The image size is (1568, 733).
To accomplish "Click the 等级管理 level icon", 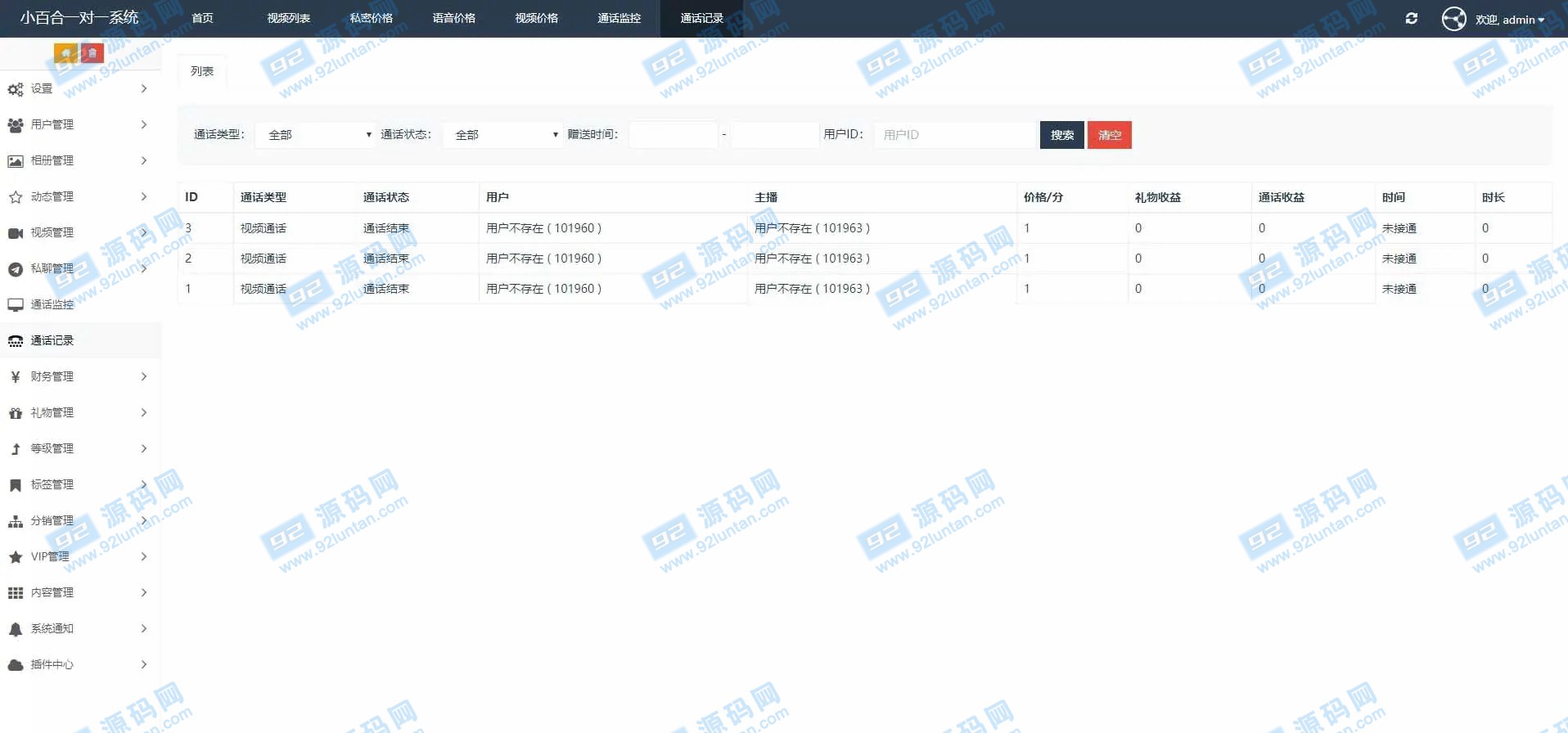I will (x=15, y=449).
